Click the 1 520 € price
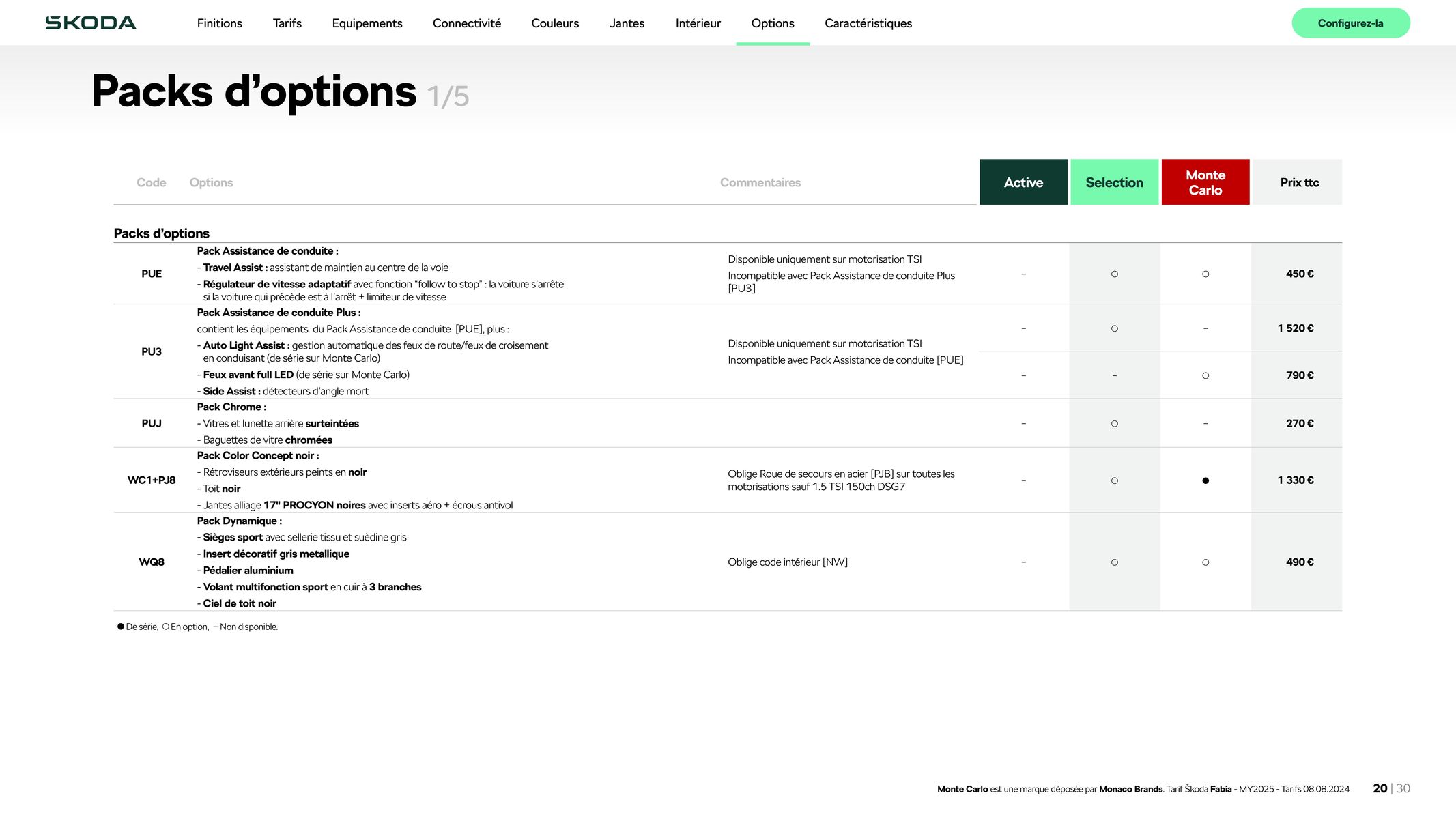This screenshot has height=819, width=1456. pyautogui.click(x=1296, y=328)
